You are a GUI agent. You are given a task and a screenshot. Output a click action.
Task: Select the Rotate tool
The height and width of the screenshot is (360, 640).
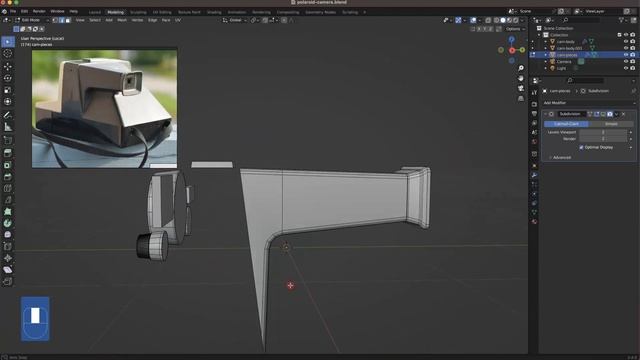pyautogui.click(x=8, y=78)
